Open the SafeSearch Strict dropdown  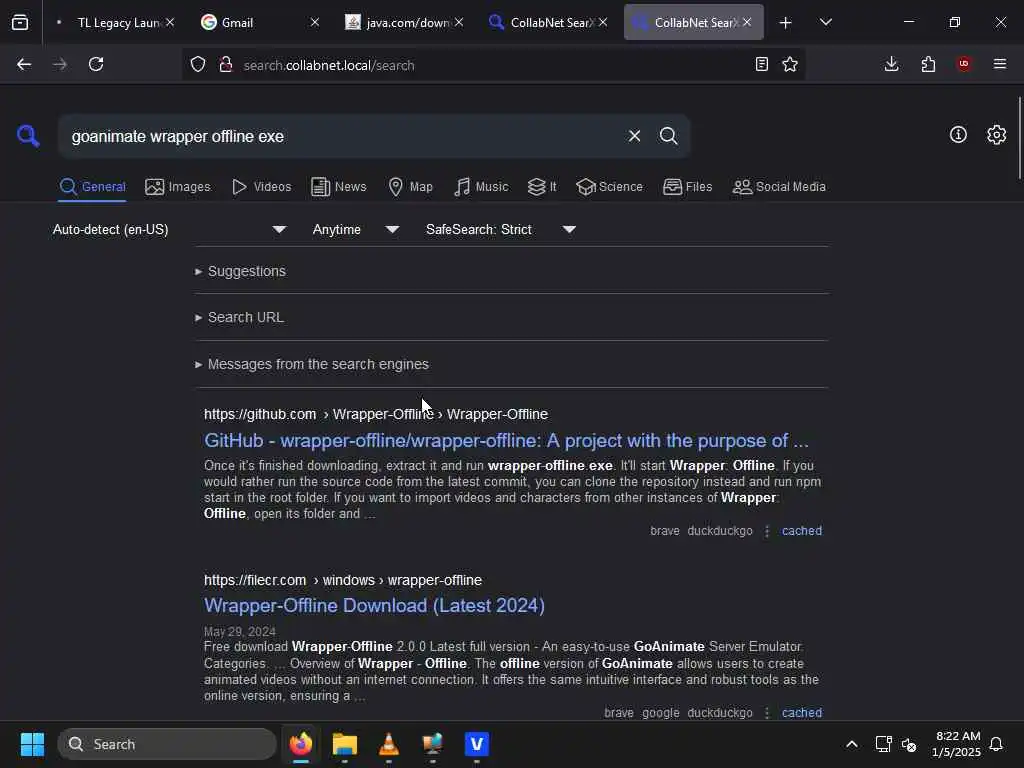501,229
